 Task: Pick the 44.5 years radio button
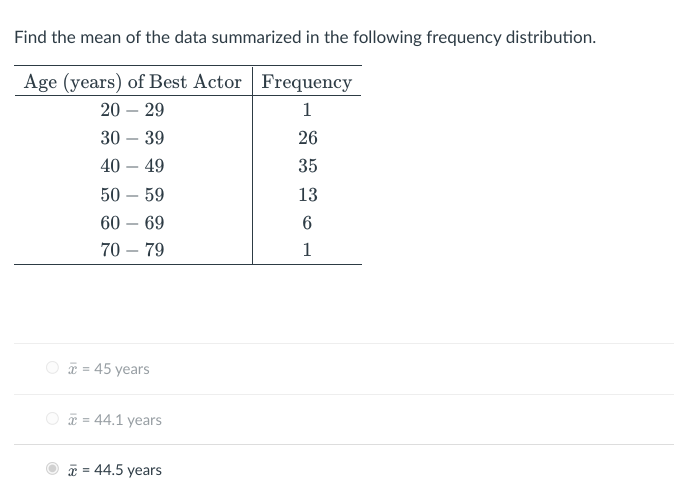click(52, 468)
